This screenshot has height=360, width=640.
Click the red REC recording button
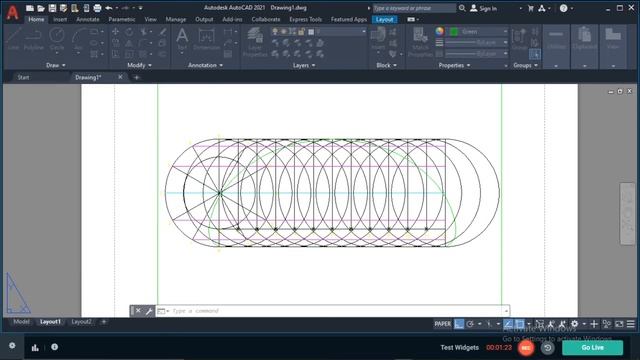click(526, 348)
